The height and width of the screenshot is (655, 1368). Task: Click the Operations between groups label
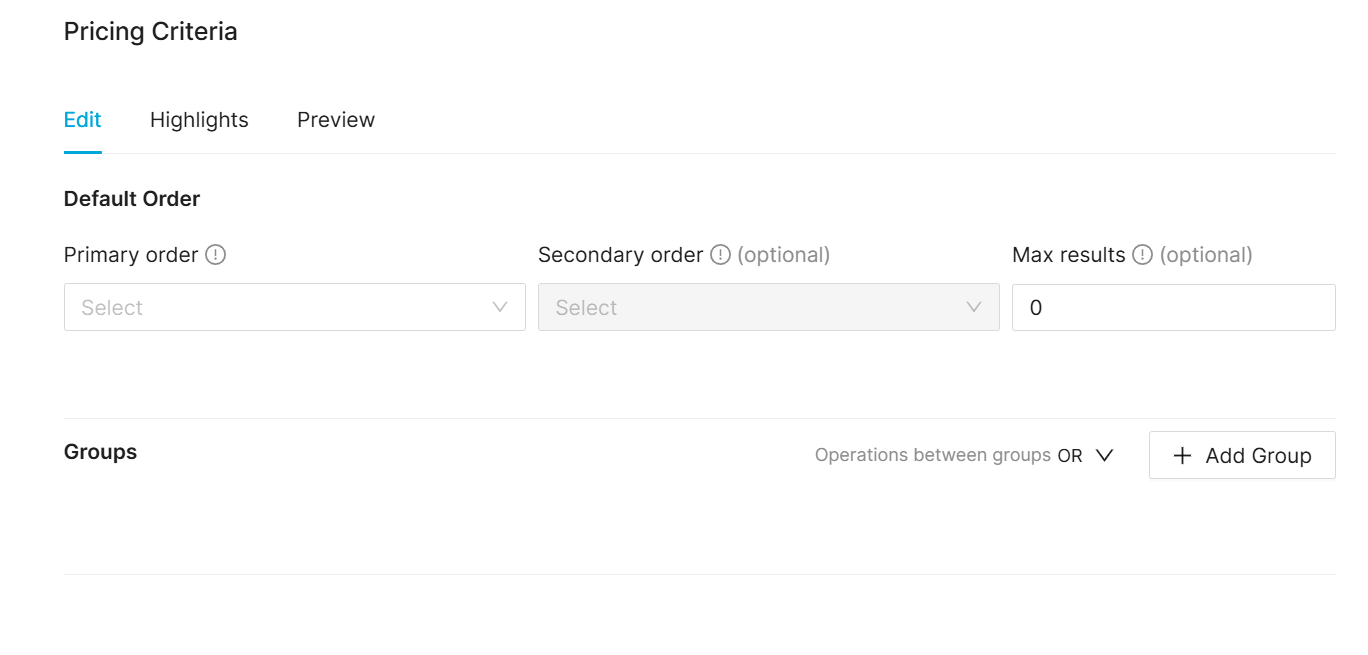[x=932, y=456]
